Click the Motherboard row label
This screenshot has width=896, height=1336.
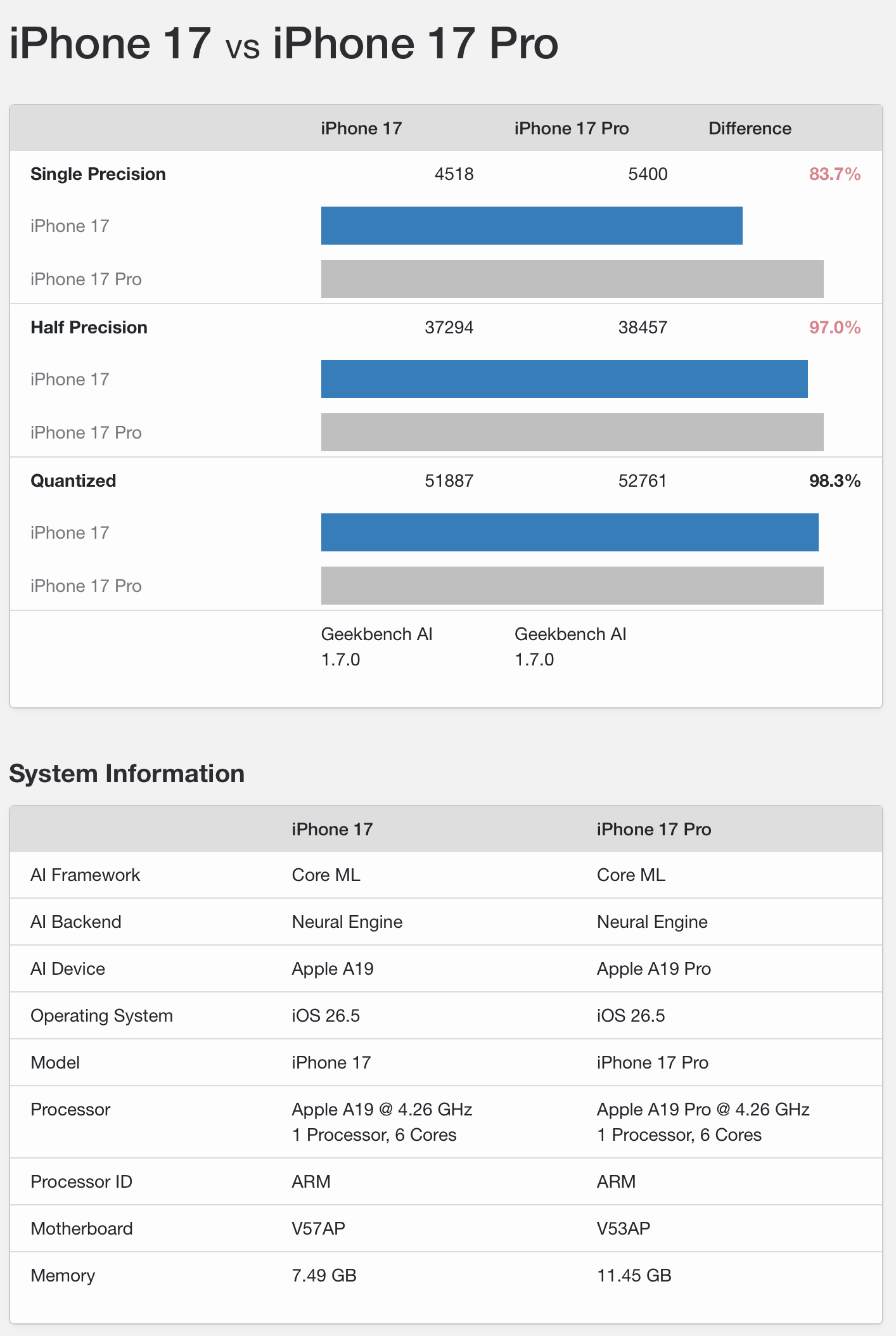click(82, 1229)
